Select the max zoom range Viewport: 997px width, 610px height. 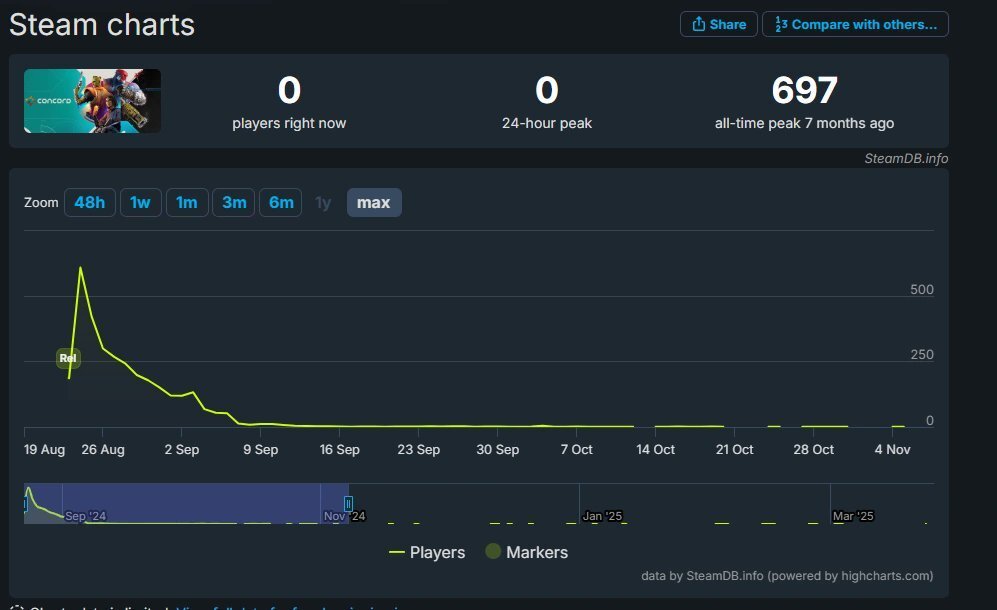pyautogui.click(x=374, y=203)
